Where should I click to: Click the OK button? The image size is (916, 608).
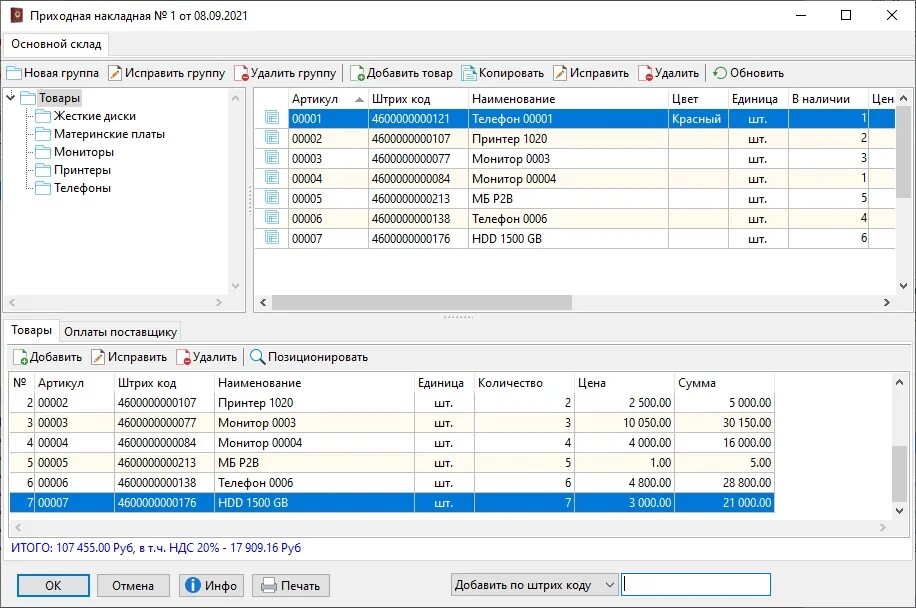53,585
